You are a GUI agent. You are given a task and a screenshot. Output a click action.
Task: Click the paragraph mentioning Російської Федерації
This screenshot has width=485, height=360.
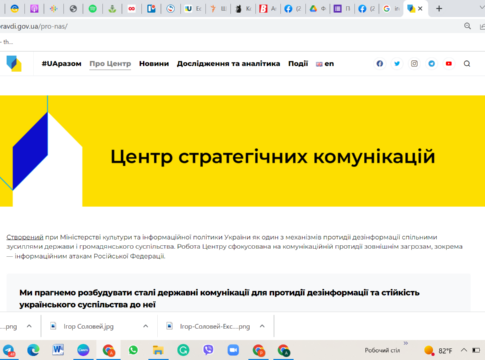coord(234,247)
